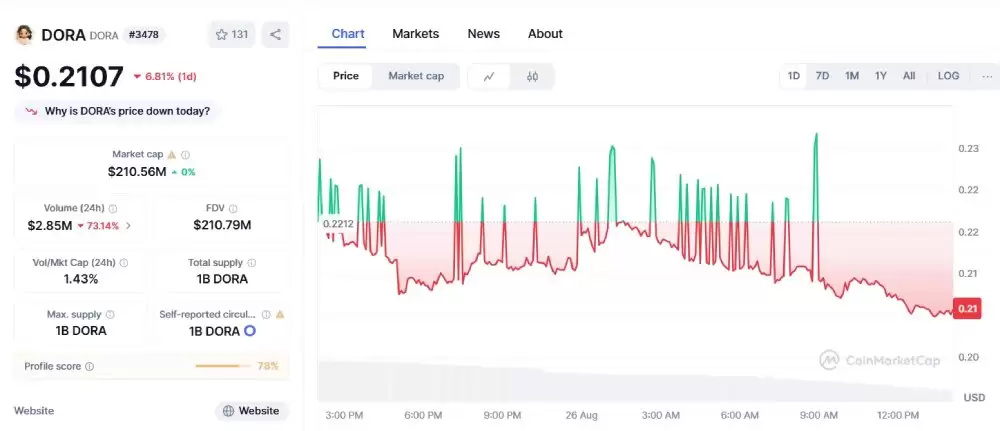Switch to line chart view icon

[489, 76]
